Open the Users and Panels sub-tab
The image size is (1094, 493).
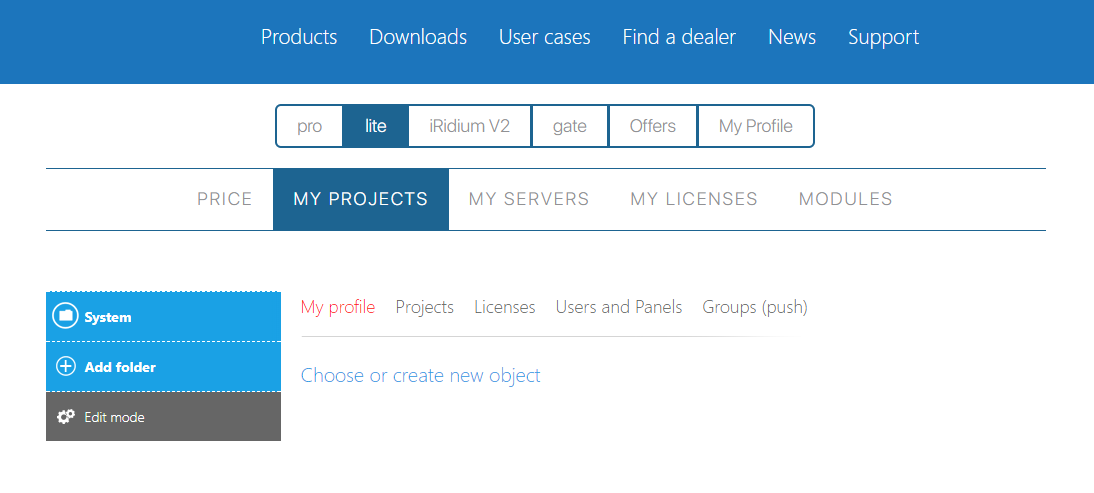[619, 307]
